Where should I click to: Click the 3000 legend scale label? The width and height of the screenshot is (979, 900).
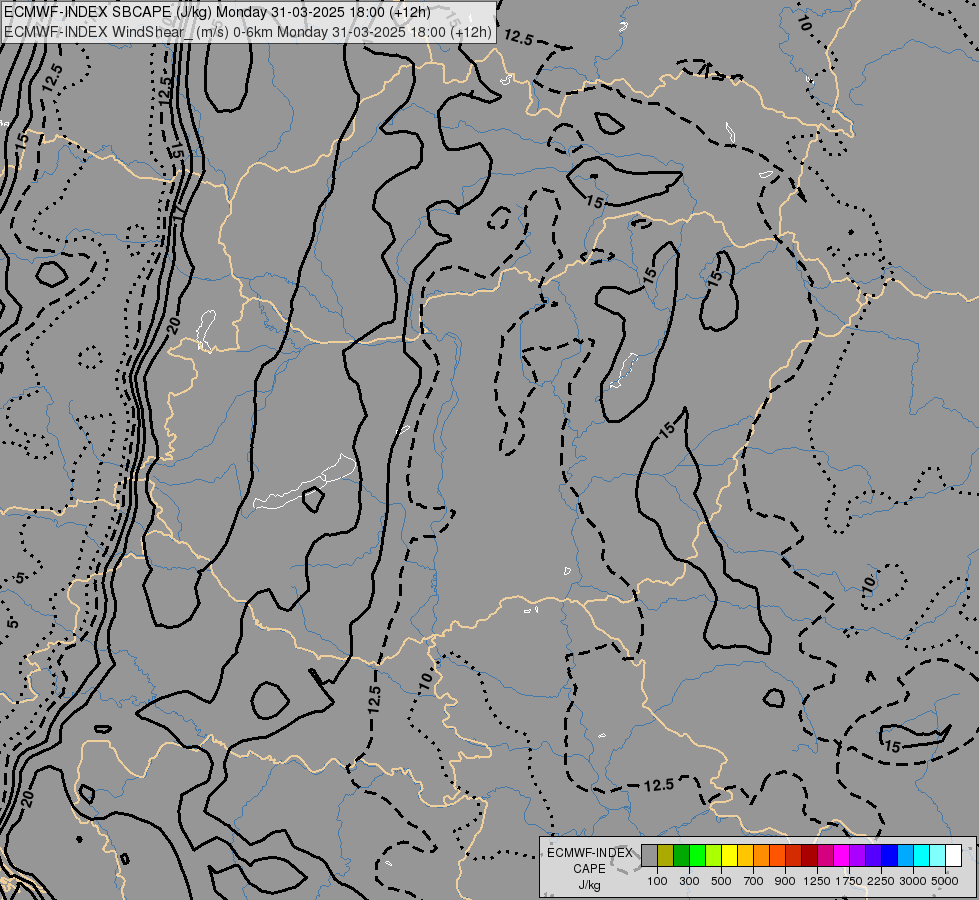coord(913,881)
